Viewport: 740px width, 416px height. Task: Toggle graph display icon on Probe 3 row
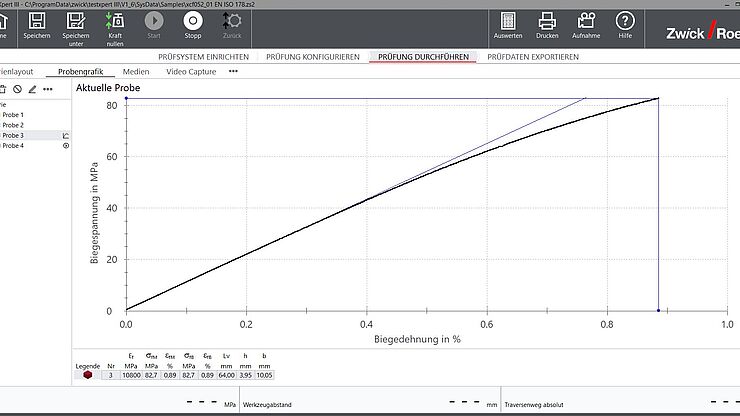(66, 135)
